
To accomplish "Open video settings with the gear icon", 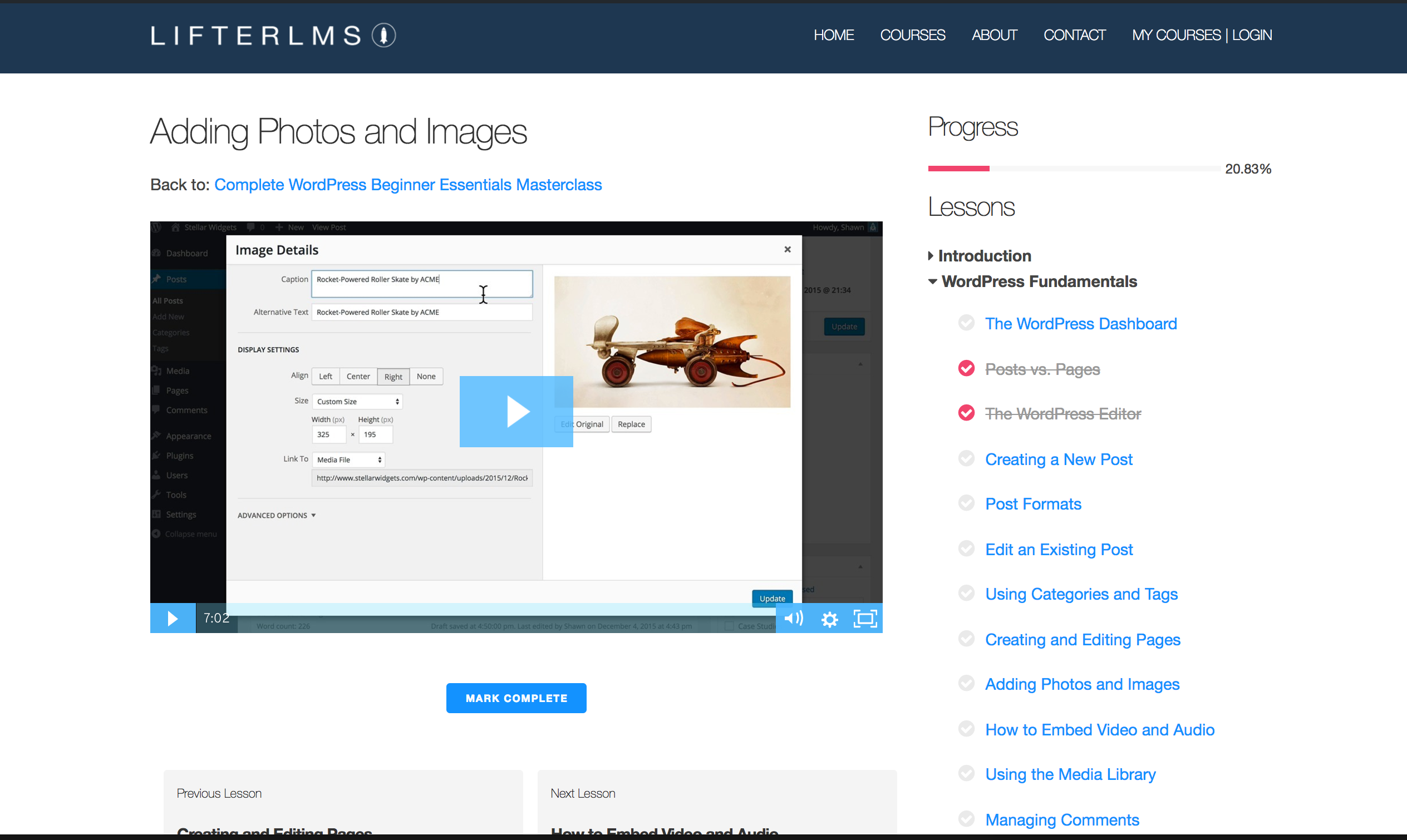I will click(x=829, y=619).
